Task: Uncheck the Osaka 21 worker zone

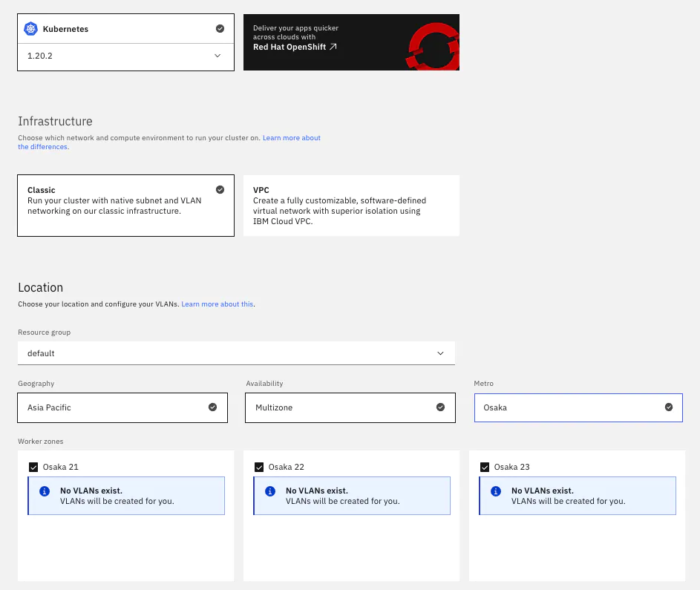Action: pos(33,467)
